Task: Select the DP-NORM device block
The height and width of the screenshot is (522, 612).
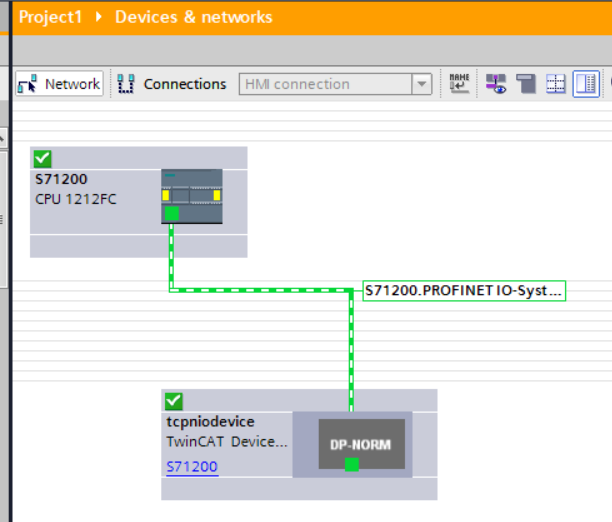Action: [x=361, y=444]
